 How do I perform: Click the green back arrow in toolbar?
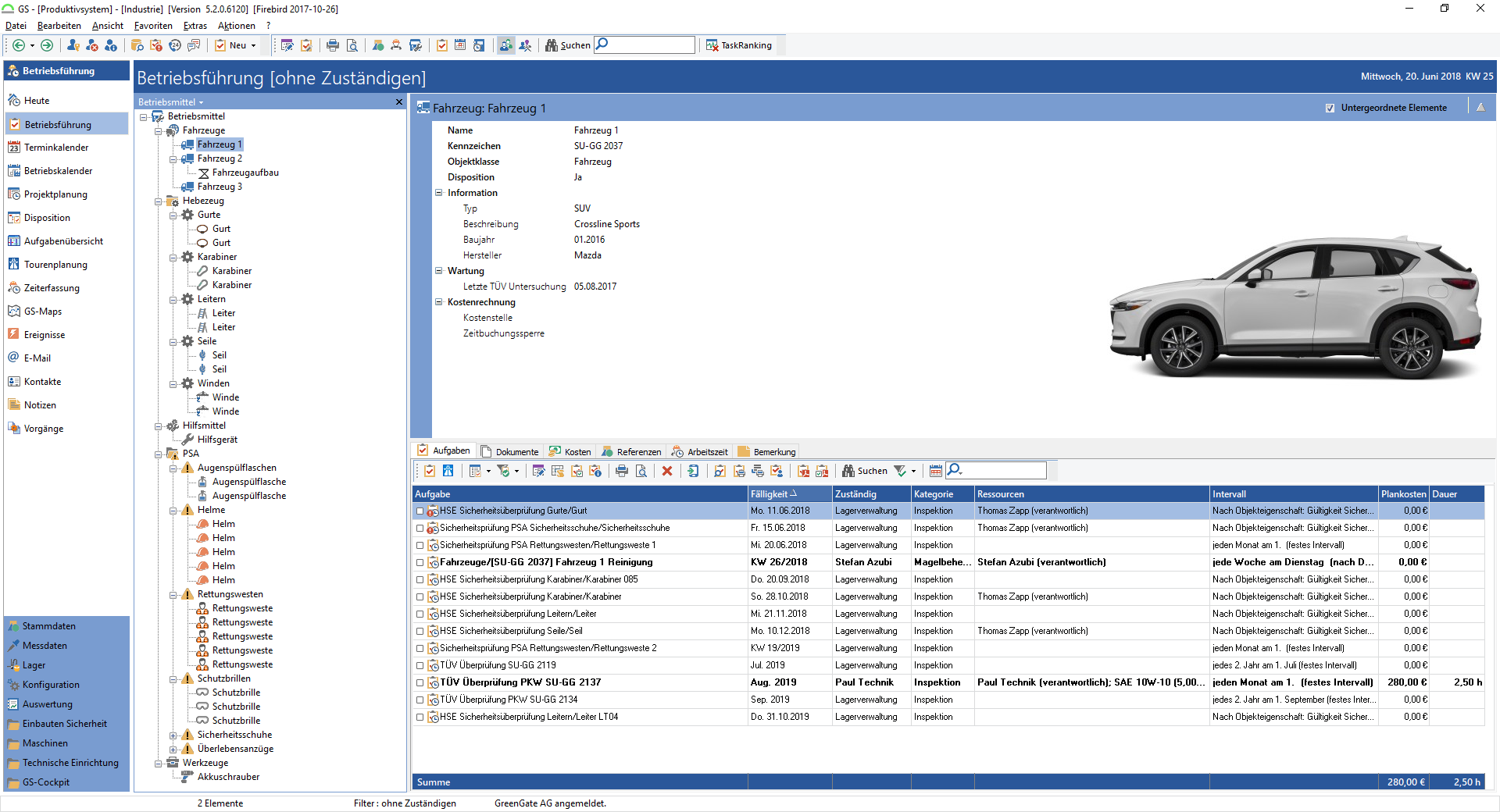(x=19, y=45)
